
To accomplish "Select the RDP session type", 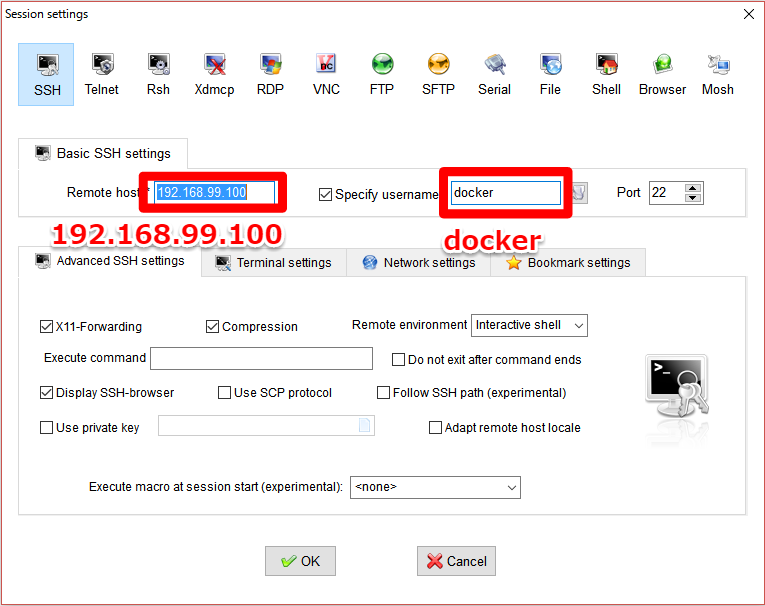I will tap(270, 74).
